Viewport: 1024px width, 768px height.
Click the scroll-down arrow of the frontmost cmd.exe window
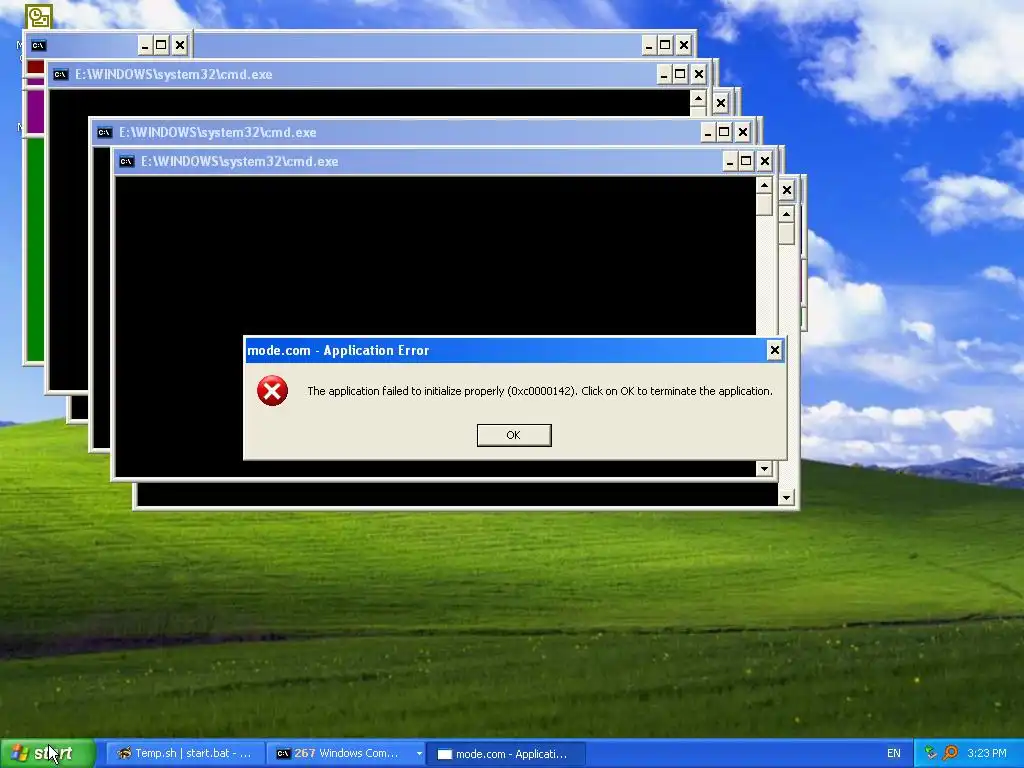coord(764,468)
